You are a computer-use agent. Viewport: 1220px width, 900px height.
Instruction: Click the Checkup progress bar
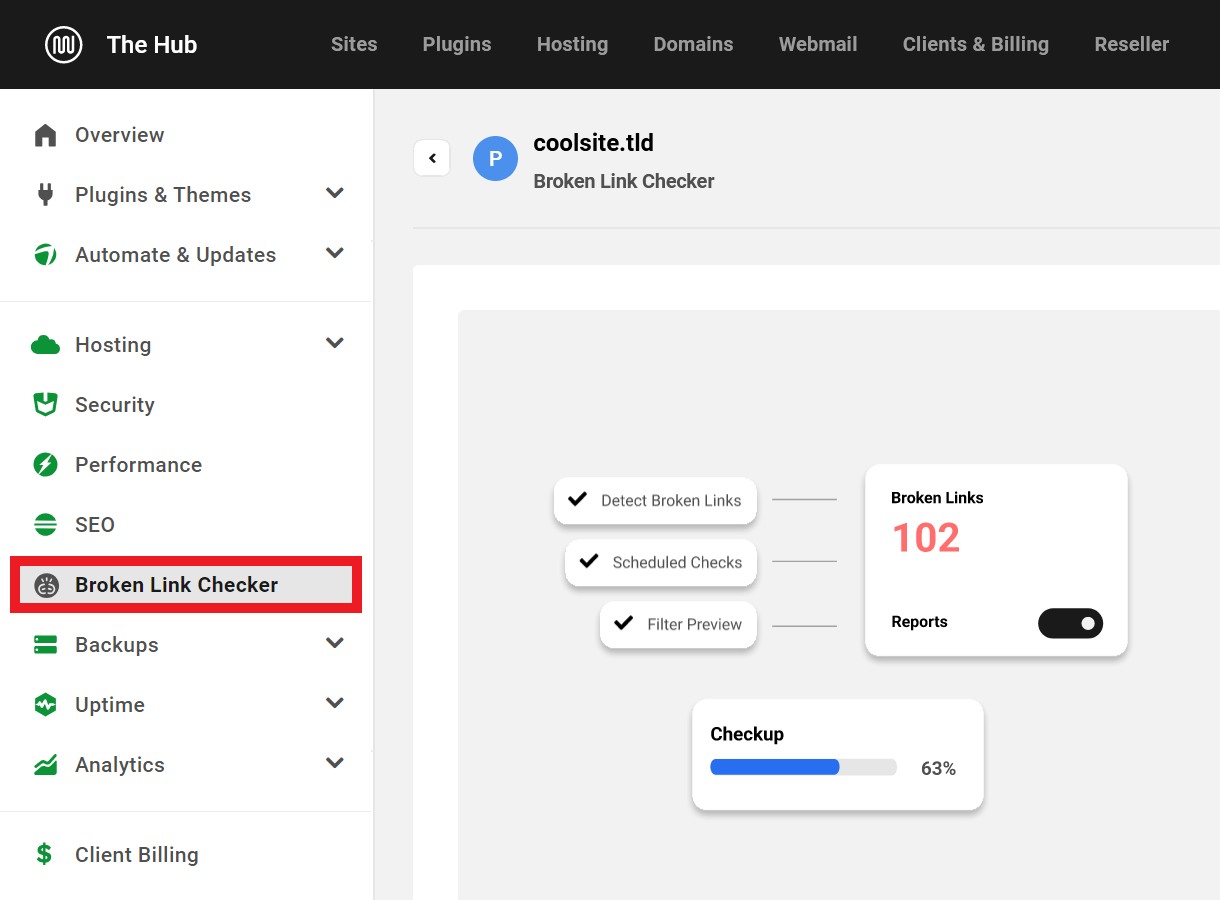(x=802, y=767)
